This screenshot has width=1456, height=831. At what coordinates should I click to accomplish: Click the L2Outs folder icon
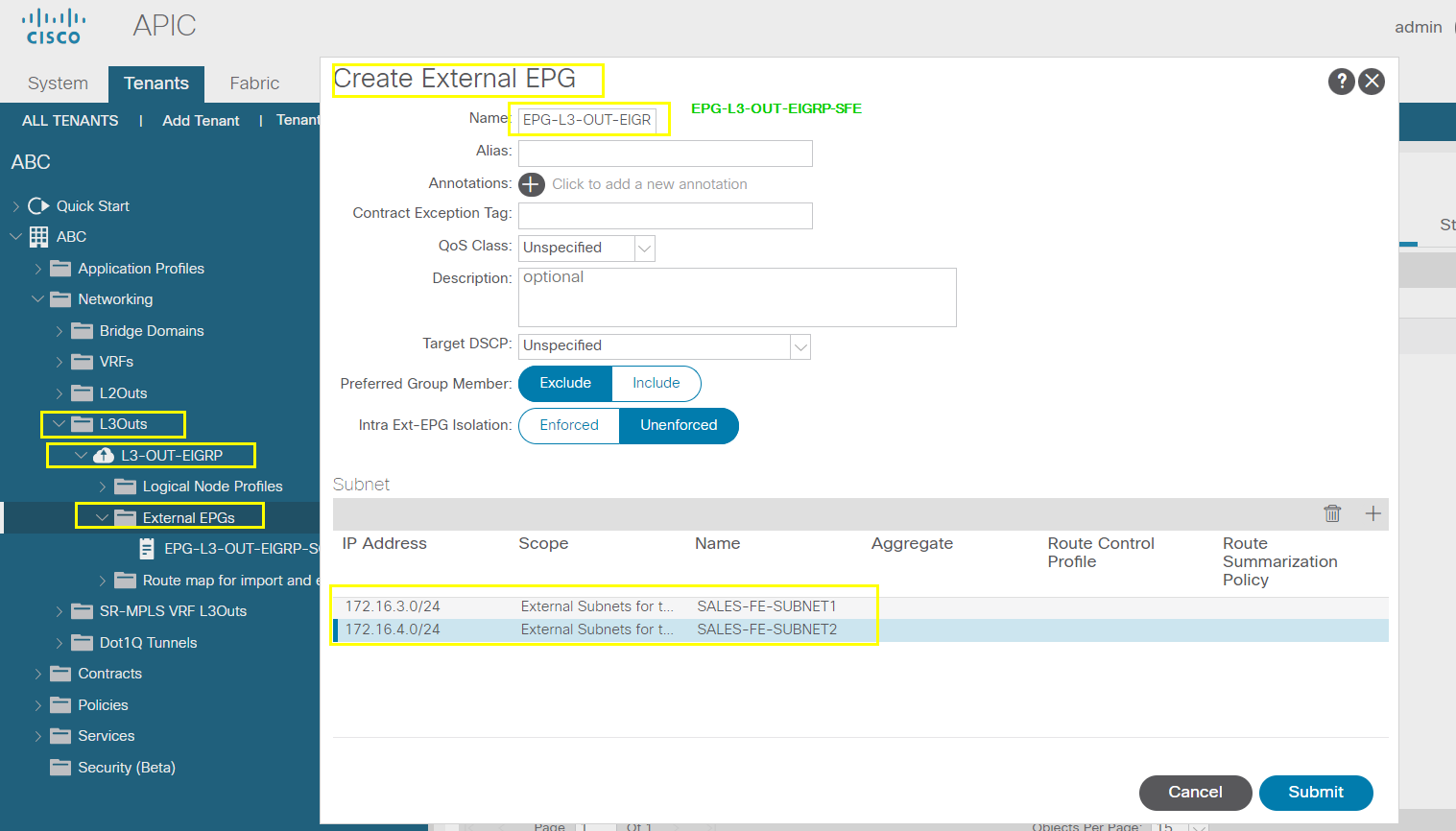83,392
